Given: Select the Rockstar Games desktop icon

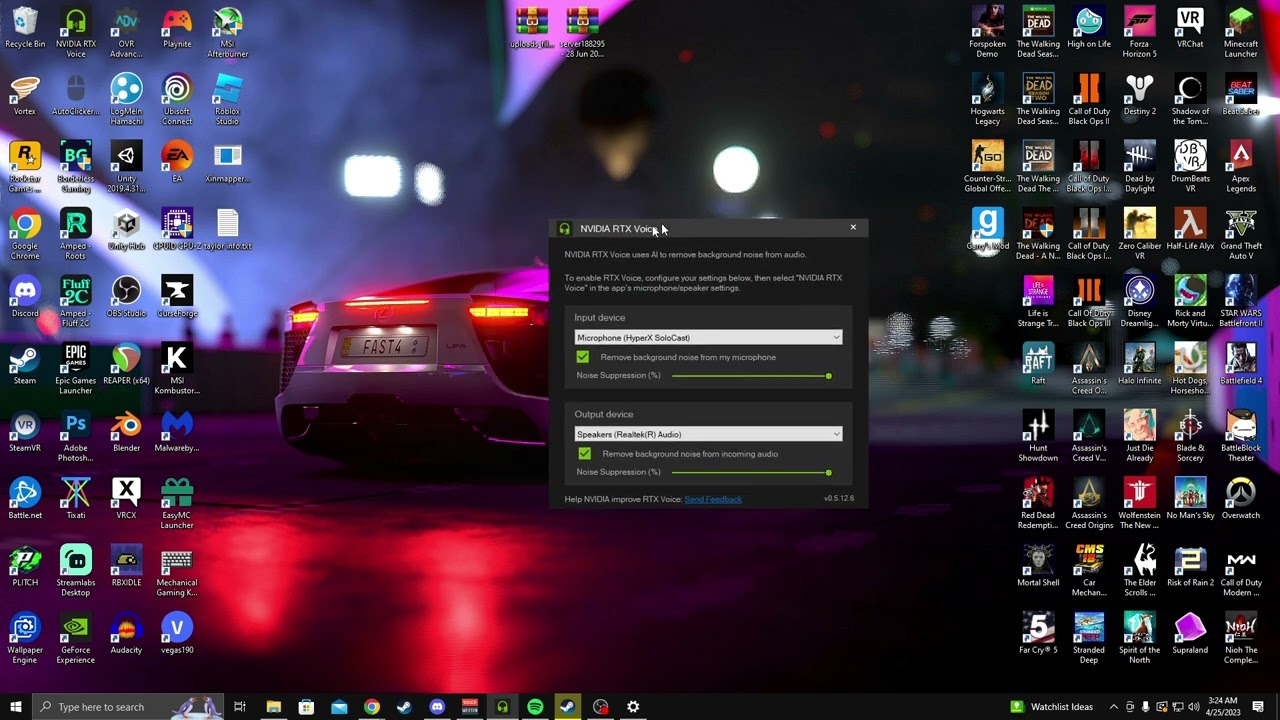Looking at the screenshot, I should [25, 167].
